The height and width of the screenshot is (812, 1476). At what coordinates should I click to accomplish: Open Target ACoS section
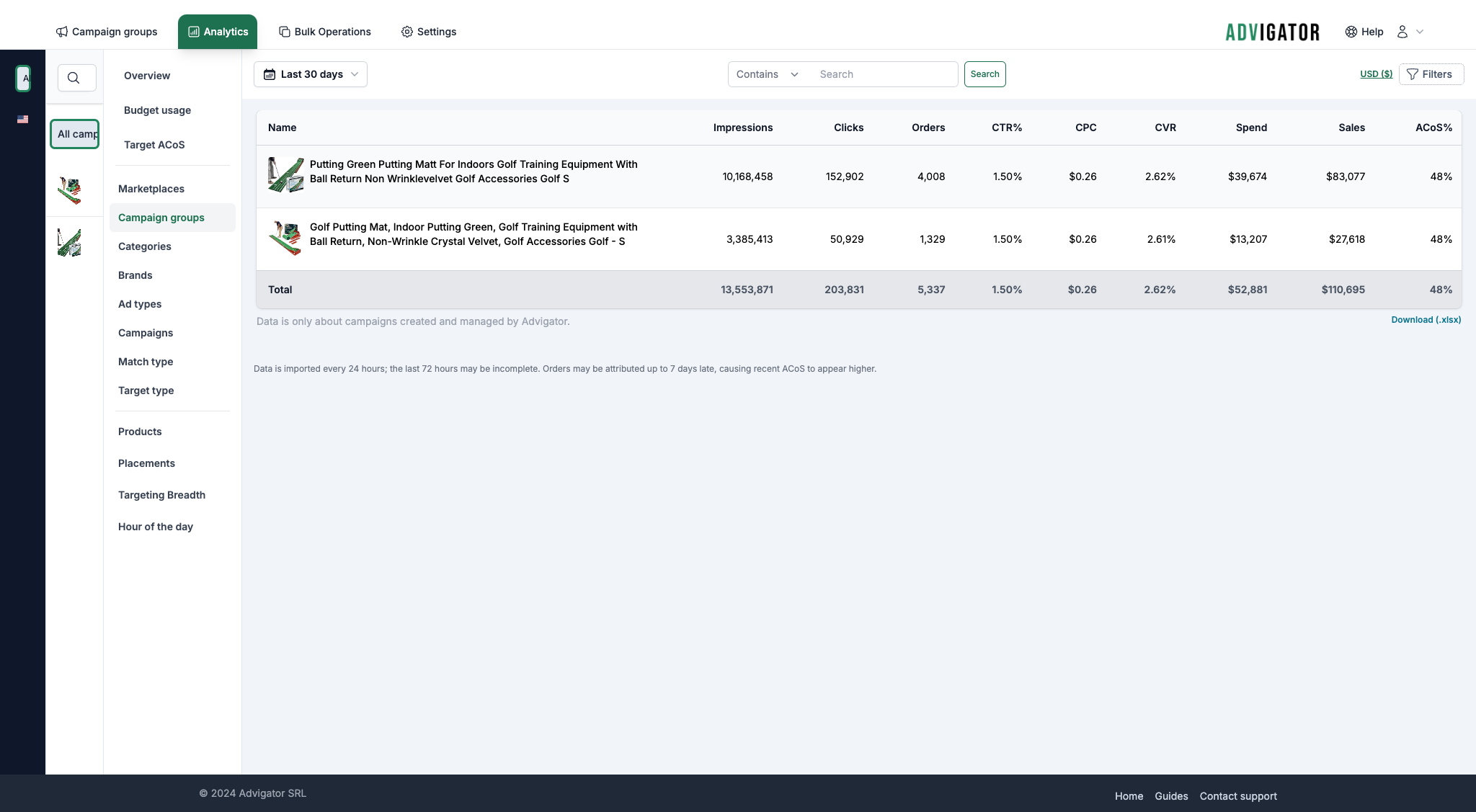[x=154, y=145]
